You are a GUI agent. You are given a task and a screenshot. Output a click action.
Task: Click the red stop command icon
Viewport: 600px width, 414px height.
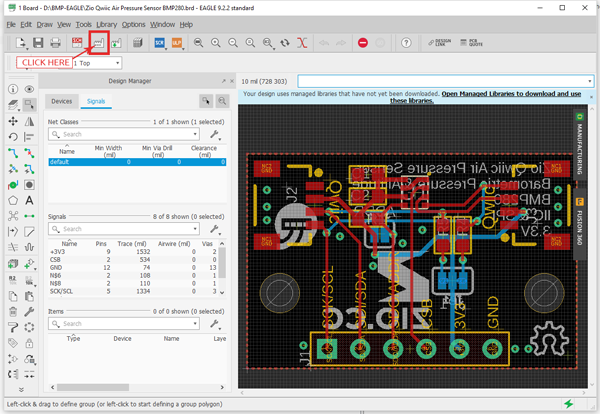[x=363, y=43]
